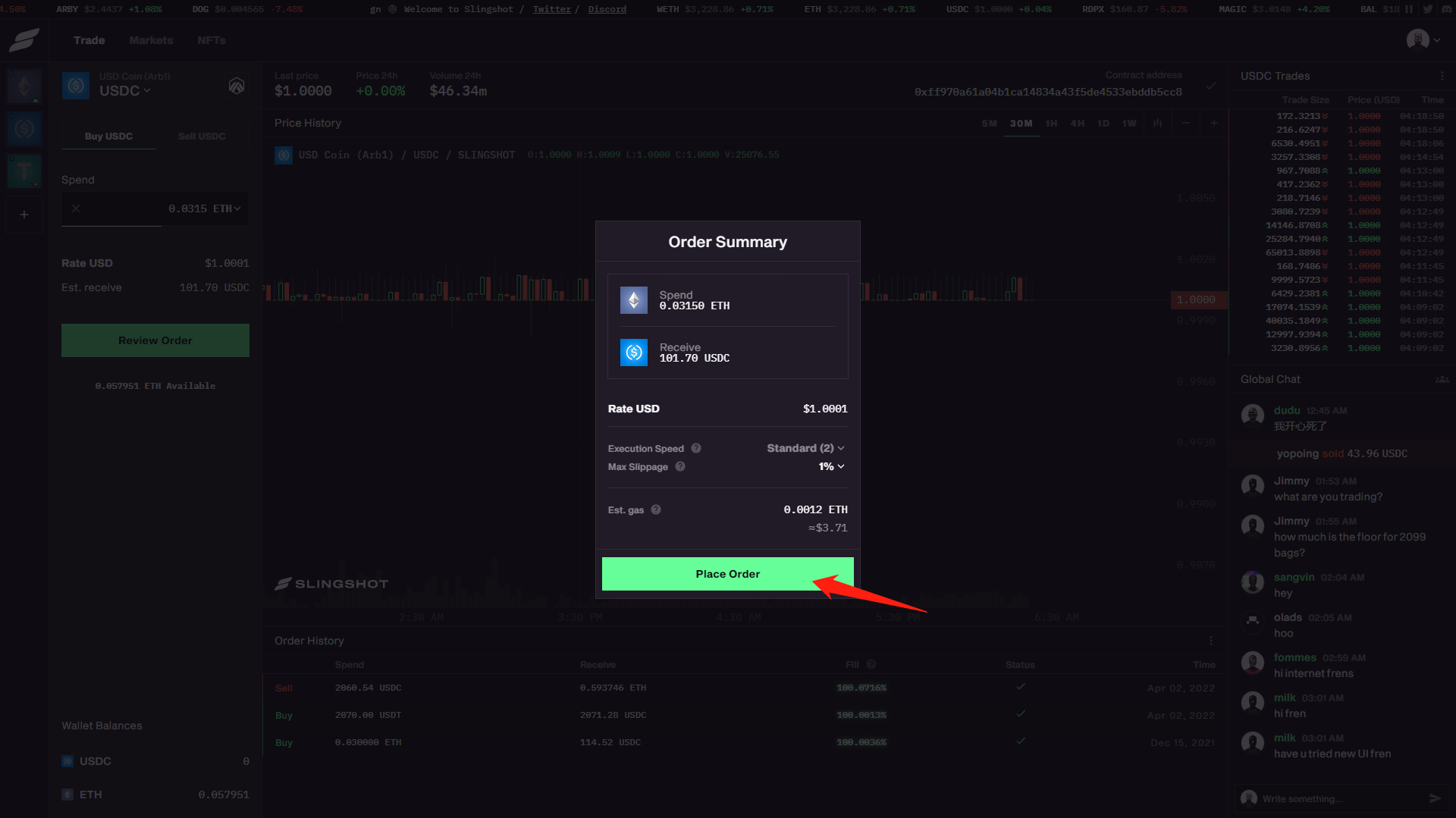Click the Review Order button
The width and height of the screenshot is (1456, 818).
tap(155, 340)
